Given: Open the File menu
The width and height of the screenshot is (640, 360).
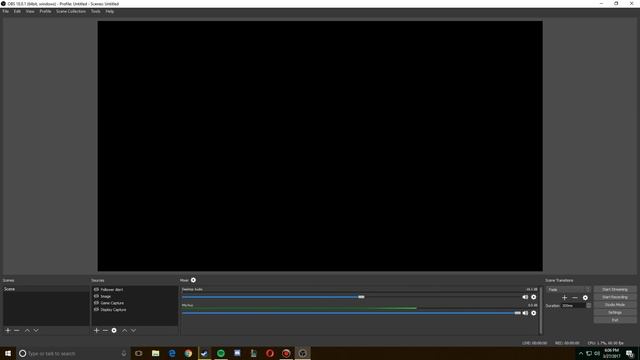Looking at the screenshot, I should (x=6, y=11).
